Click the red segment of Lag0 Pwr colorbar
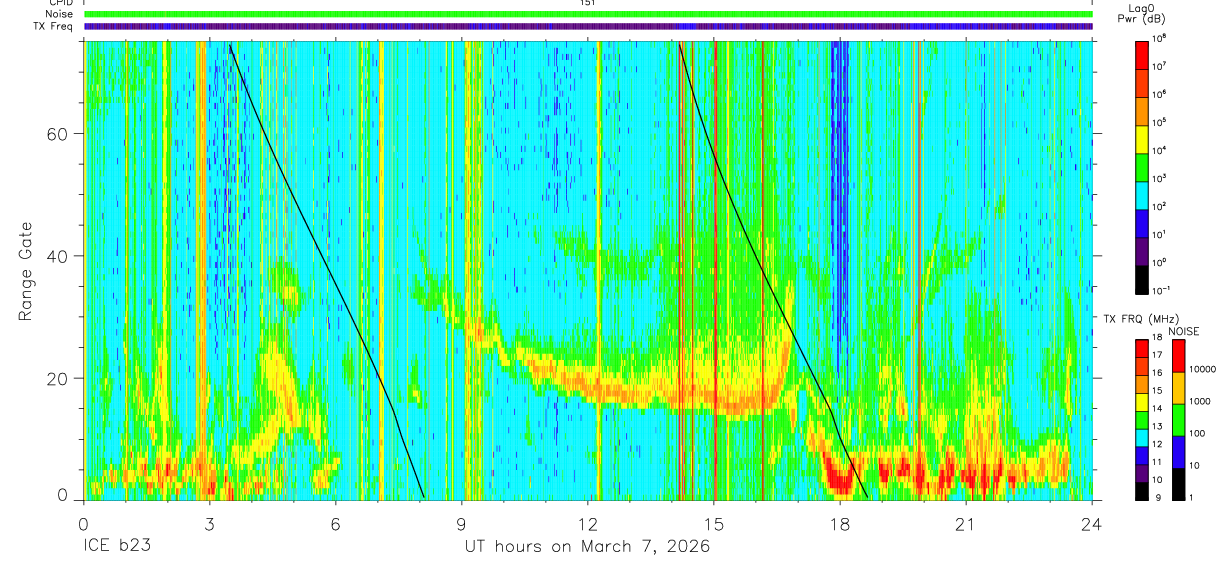The width and height of the screenshot is (1228, 567). tap(1143, 53)
